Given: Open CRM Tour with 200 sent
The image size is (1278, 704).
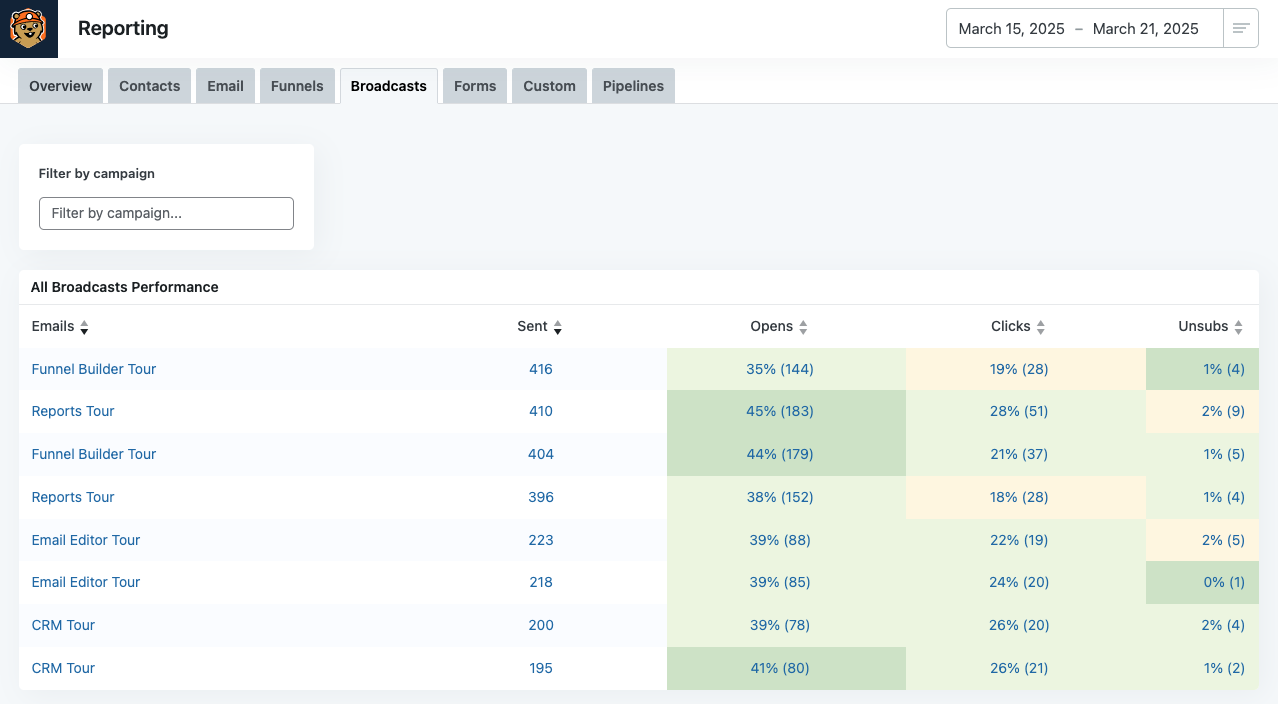Looking at the screenshot, I should click(x=63, y=625).
